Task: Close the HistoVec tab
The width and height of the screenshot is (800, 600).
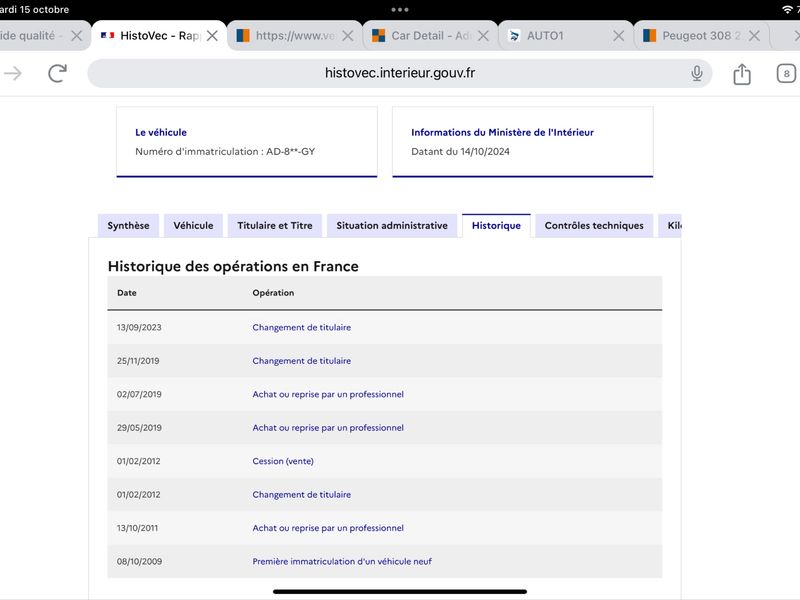Action: tap(212, 36)
